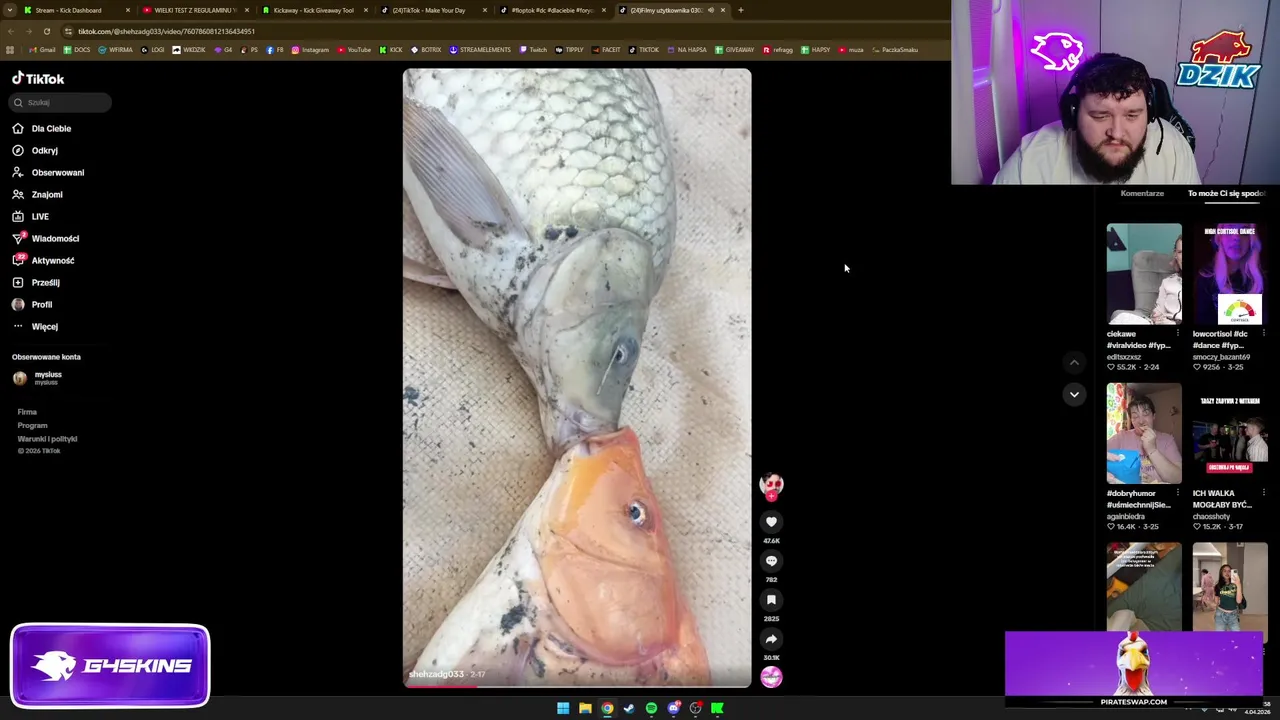The width and height of the screenshot is (1280, 720).
Task: Switch to Stream - Kick Dashboard tab
Action: (x=68, y=10)
